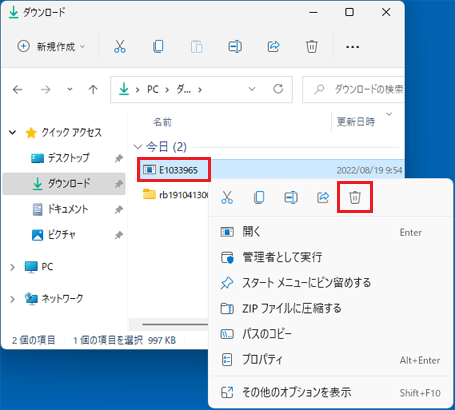Expand the ネットワーク tree node
The height and width of the screenshot is (410, 455).
(12, 299)
